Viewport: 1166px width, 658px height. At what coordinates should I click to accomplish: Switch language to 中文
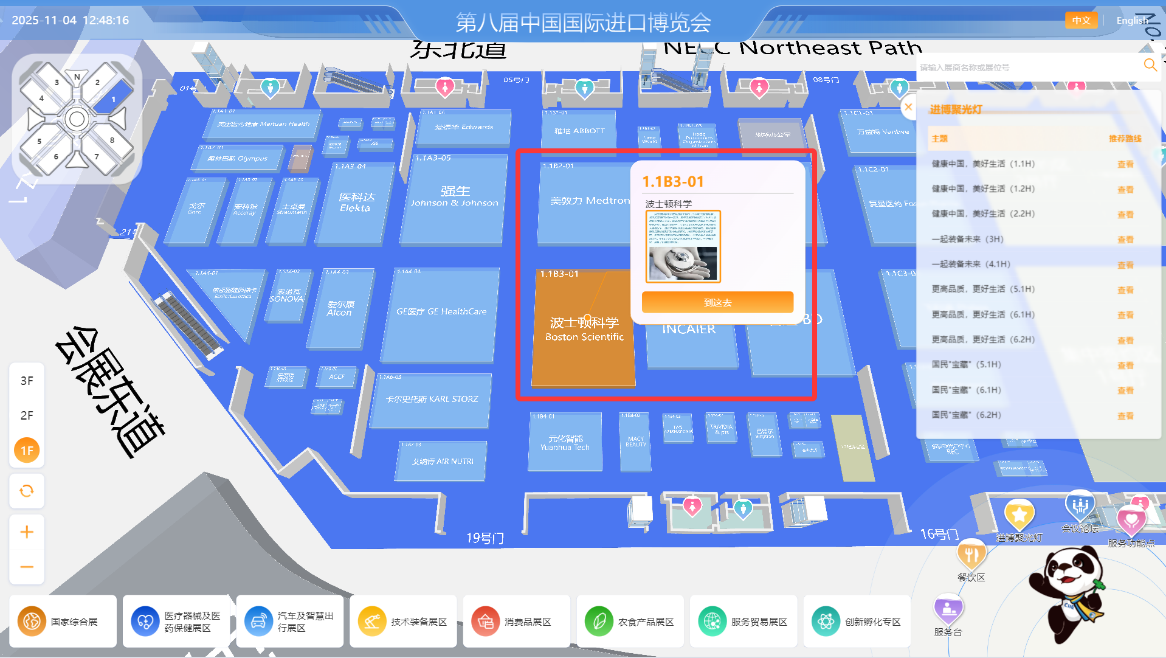click(x=1080, y=20)
